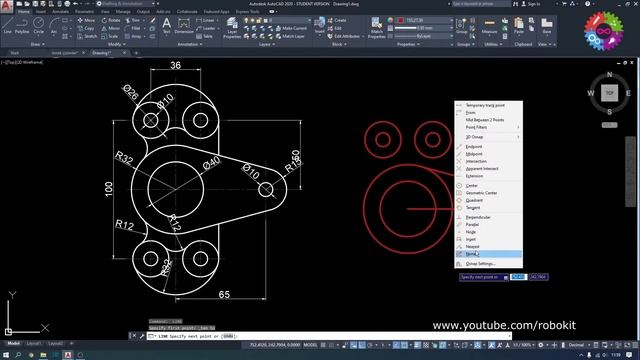Open the Insert ribbon tab
This screenshot has width=640, height=360.
pyautogui.click(x=41, y=11)
